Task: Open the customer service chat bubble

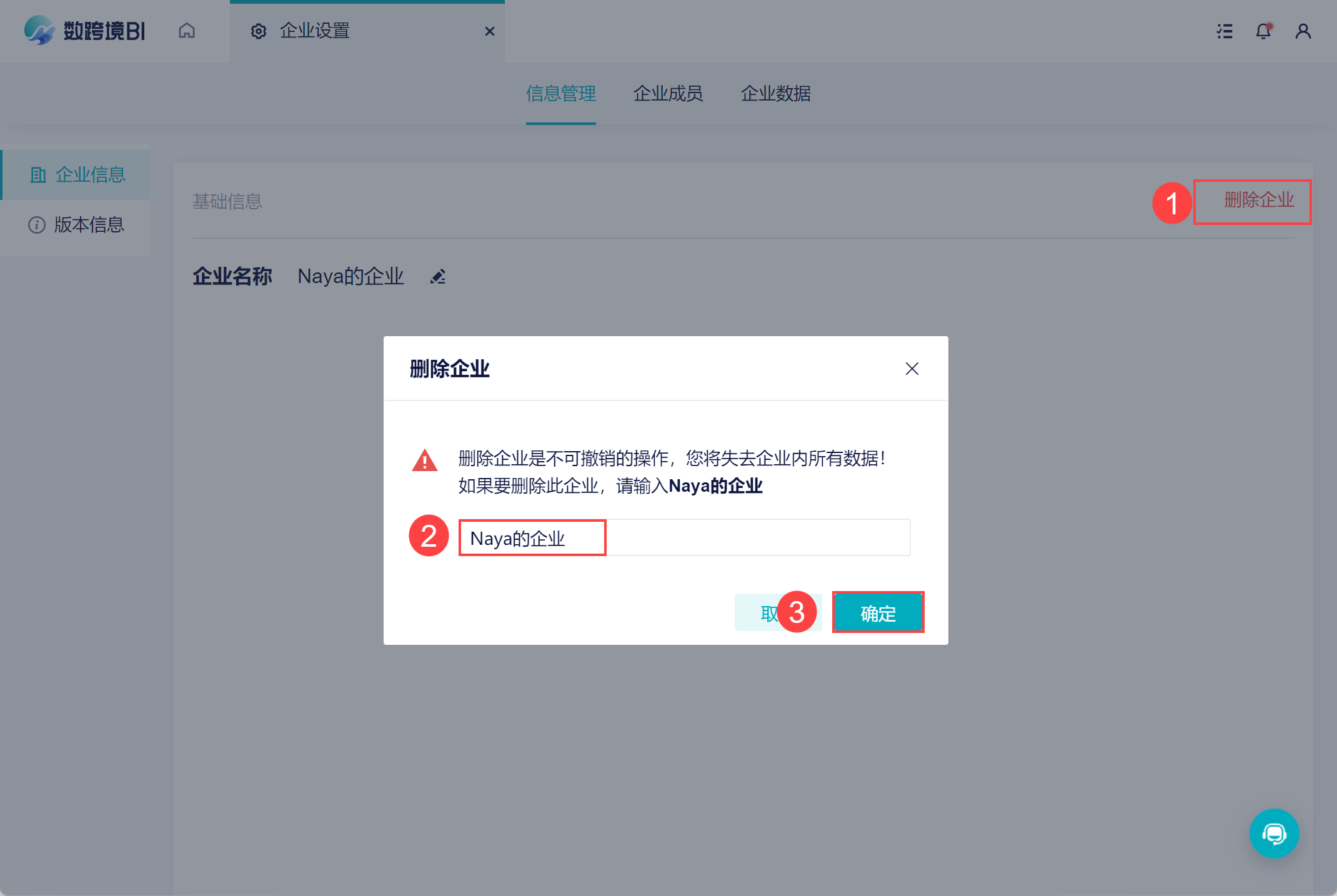Action: 1274,833
